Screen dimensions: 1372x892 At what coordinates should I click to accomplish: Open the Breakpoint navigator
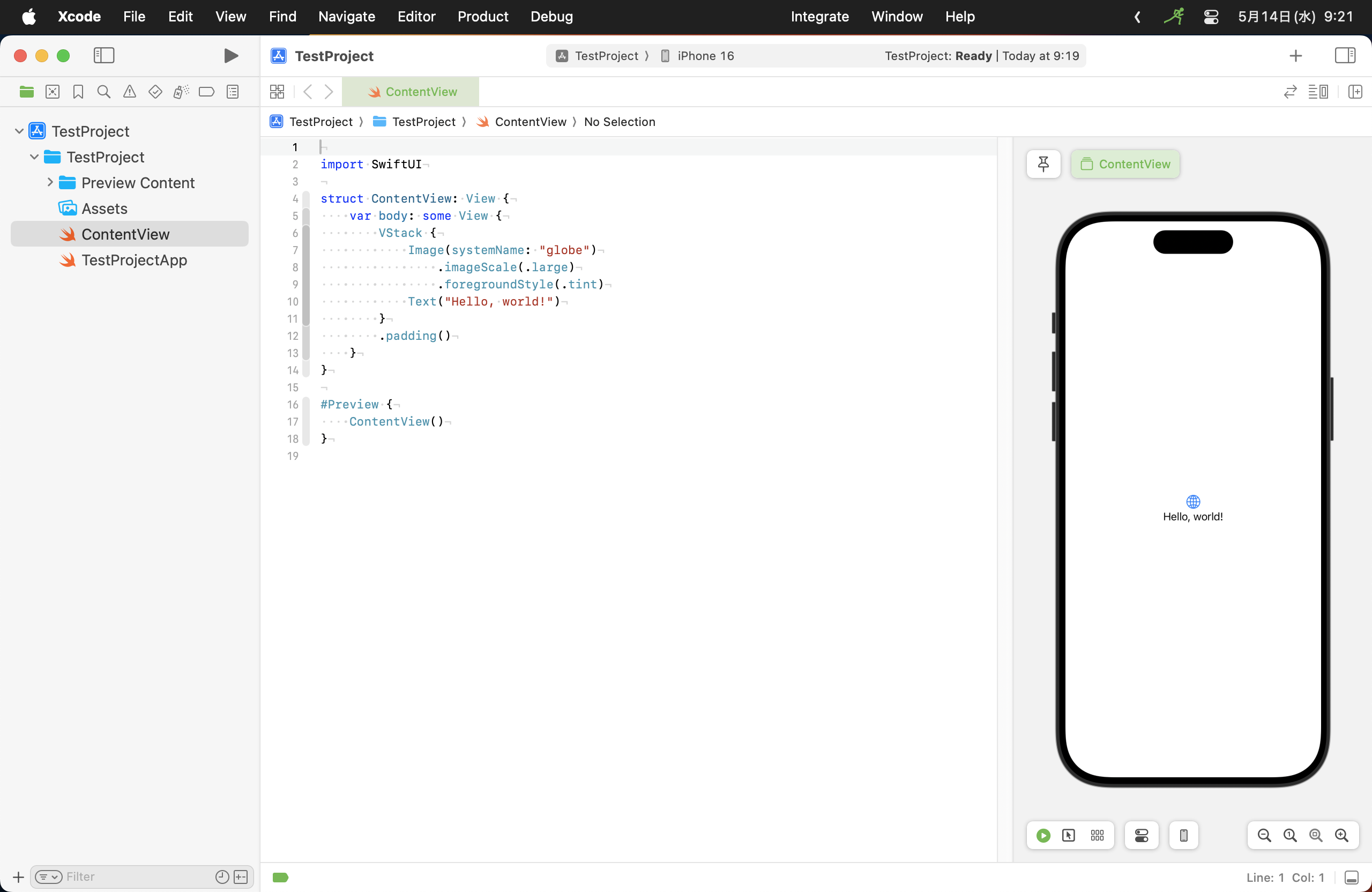pyautogui.click(x=206, y=92)
